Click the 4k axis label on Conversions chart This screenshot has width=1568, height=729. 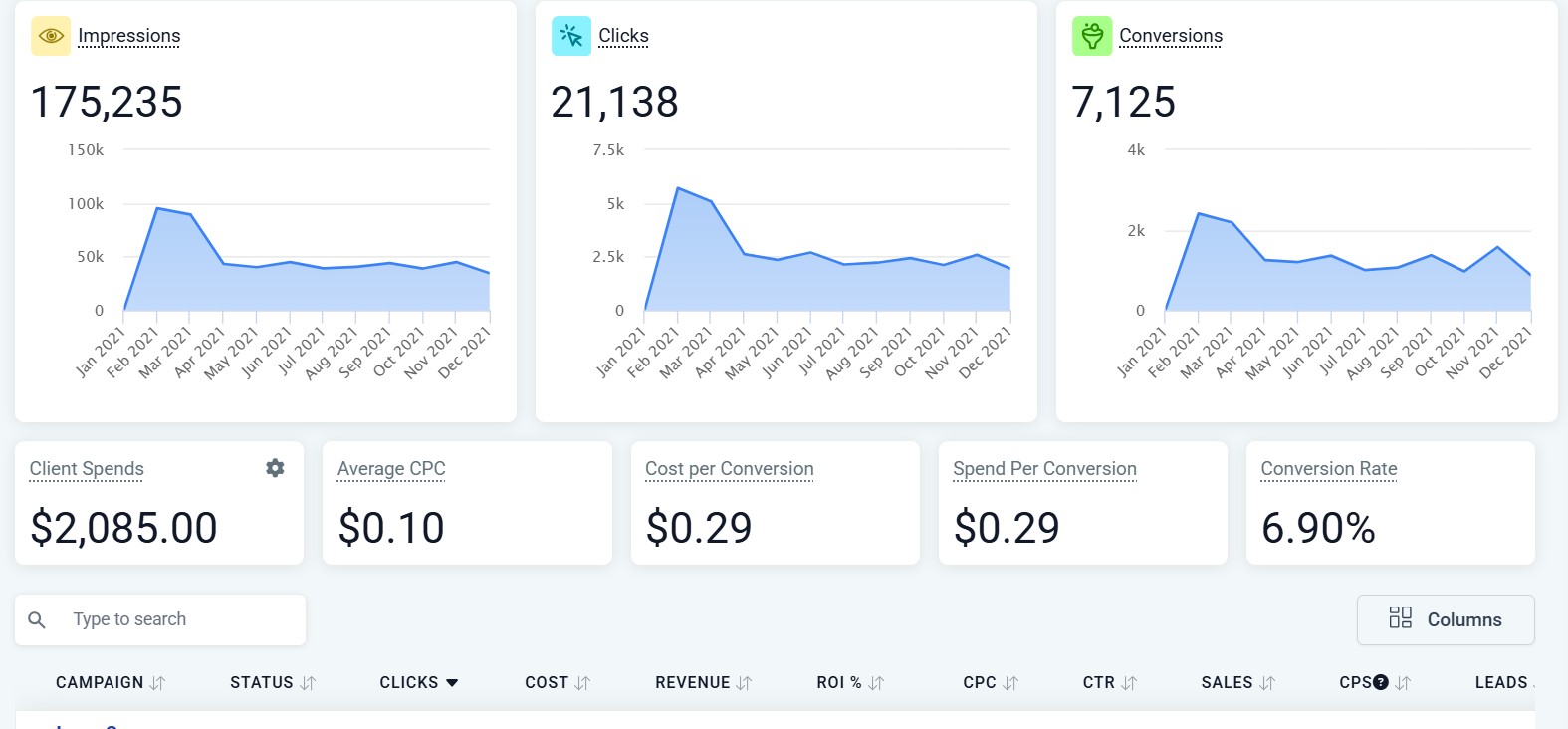tap(1136, 150)
